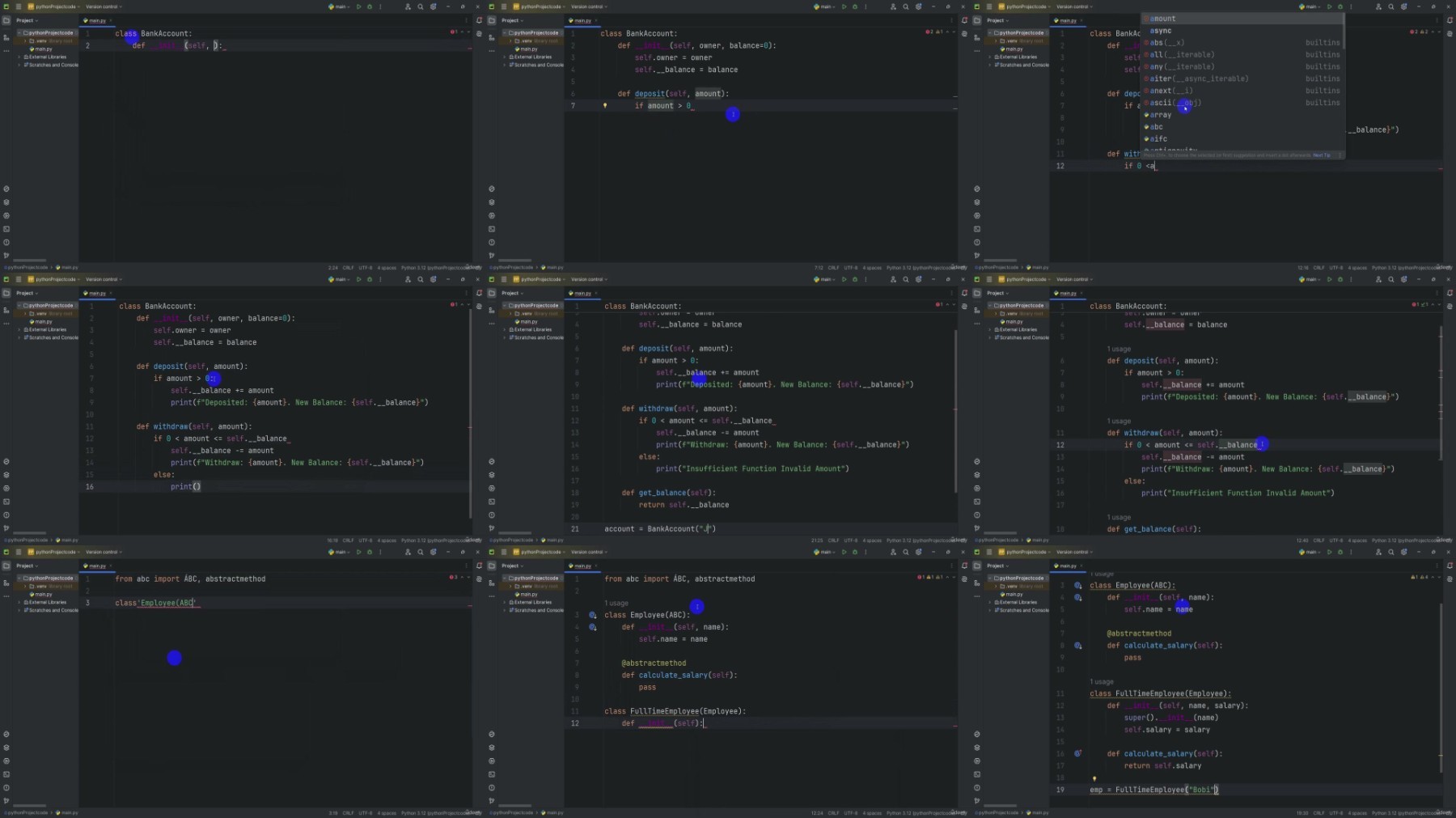Expand the .venv folder in the top-left panel
This screenshot has width=1456, height=818.
point(25,40)
